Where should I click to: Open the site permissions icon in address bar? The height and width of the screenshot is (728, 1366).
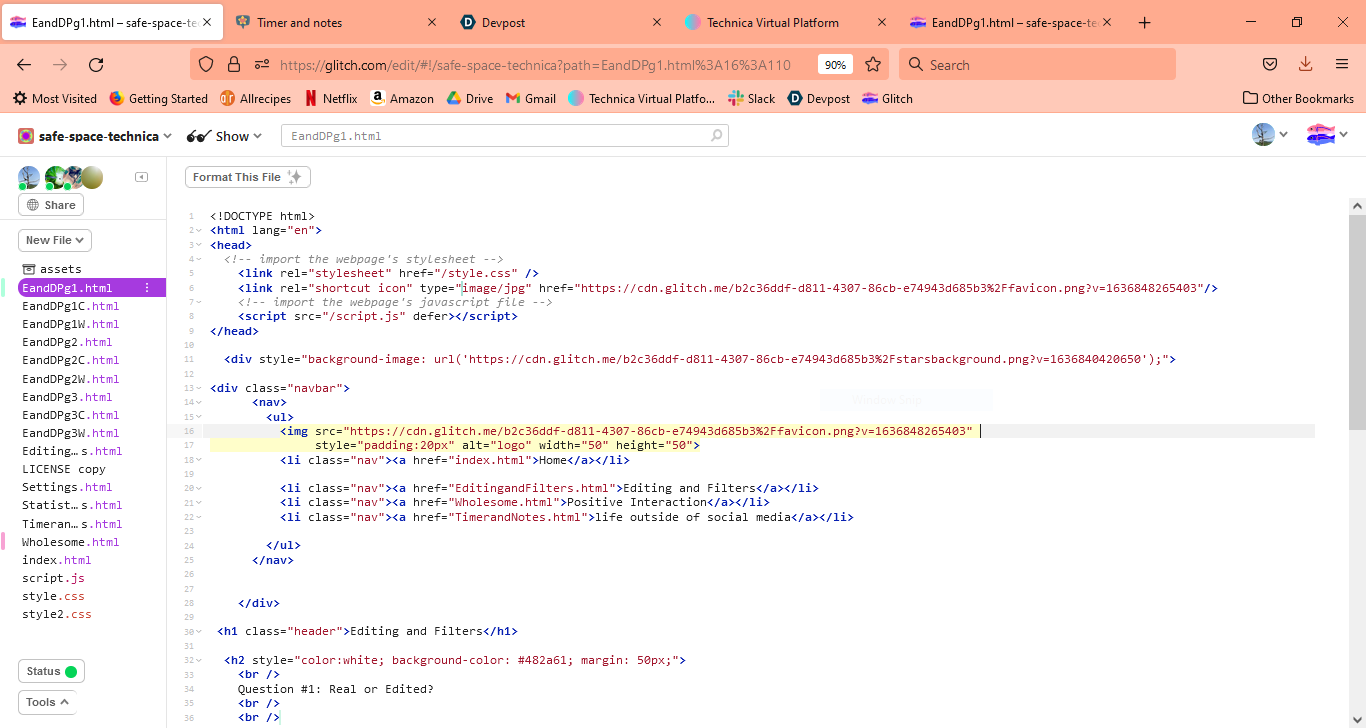click(262, 64)
